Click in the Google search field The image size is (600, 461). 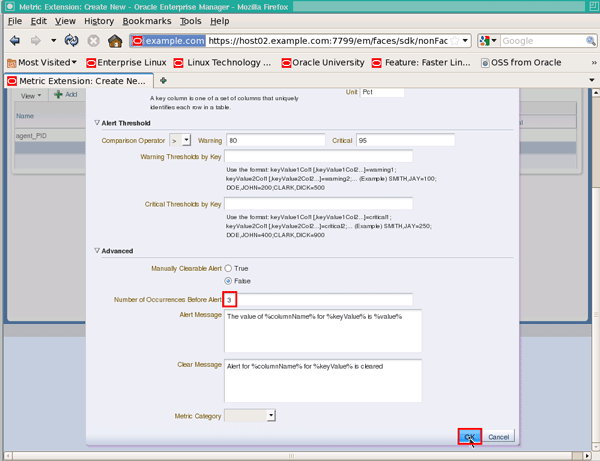[543, 41]
